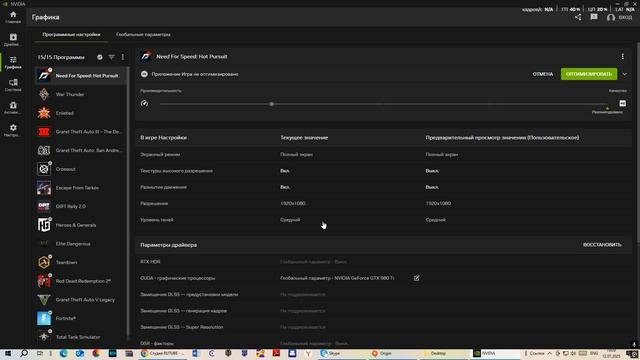The image size is (640, 360).
Task: Click the 1920x1080 current resolution value
Action: pyautogui.click(x=293, y=203)
